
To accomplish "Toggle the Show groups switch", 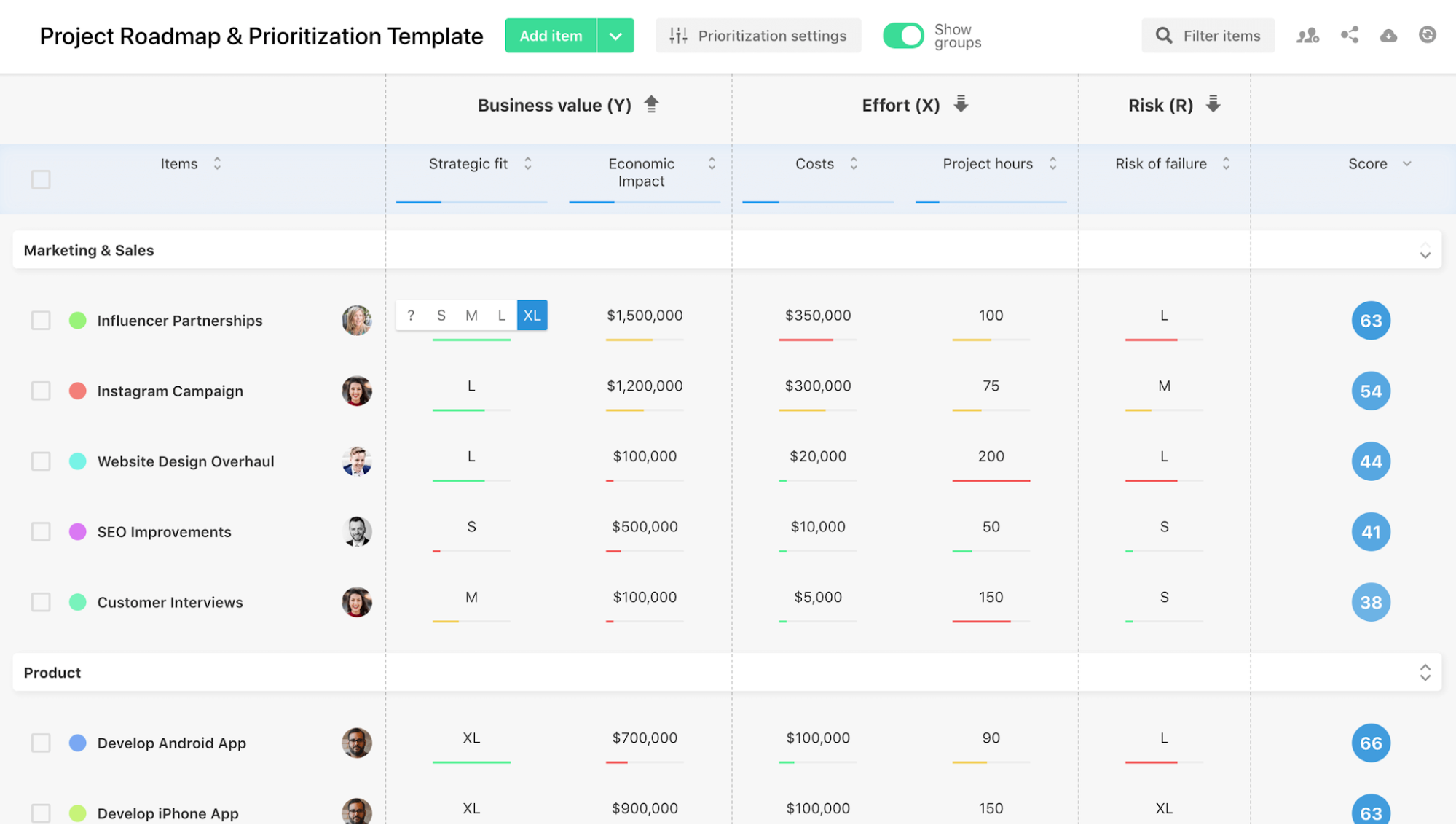I will (x=903, y=35).
